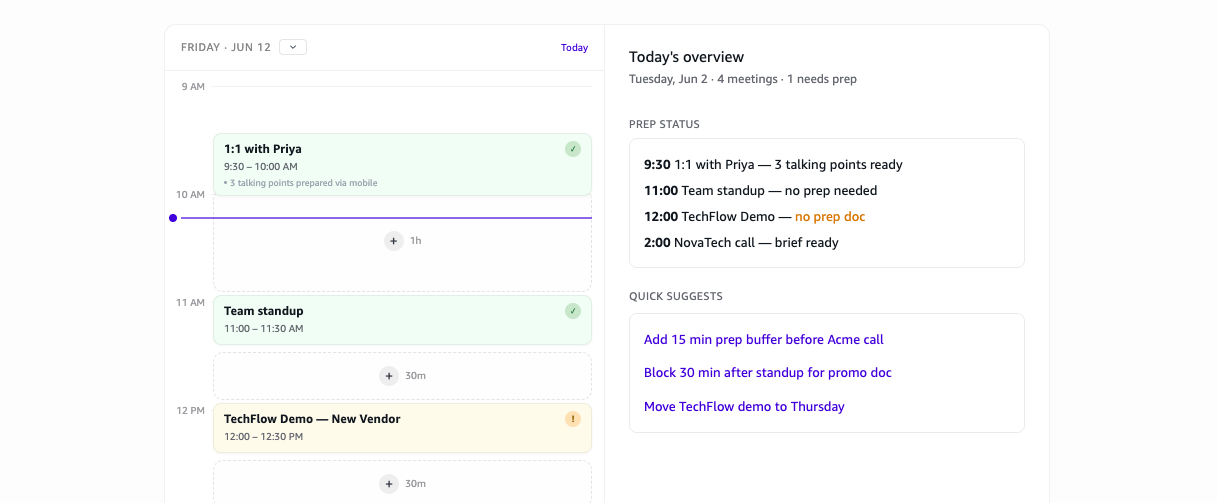Screen dimensions: 1217x503
Task: Open the TechFlow Demo — New Vendor event
Action: (x=402, y=428)
